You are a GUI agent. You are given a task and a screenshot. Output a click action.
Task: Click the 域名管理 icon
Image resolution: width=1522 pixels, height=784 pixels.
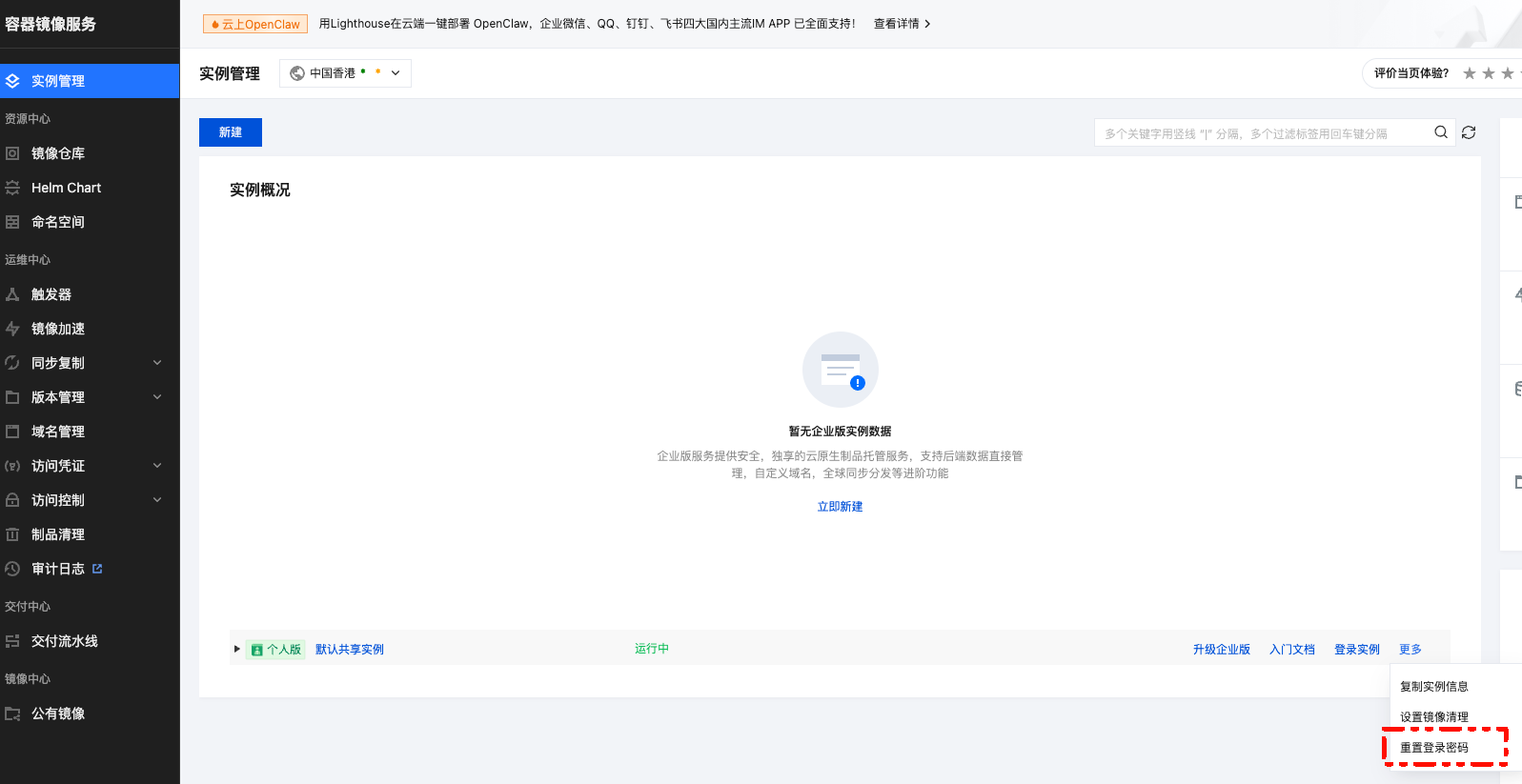click(x=12, y=432)
